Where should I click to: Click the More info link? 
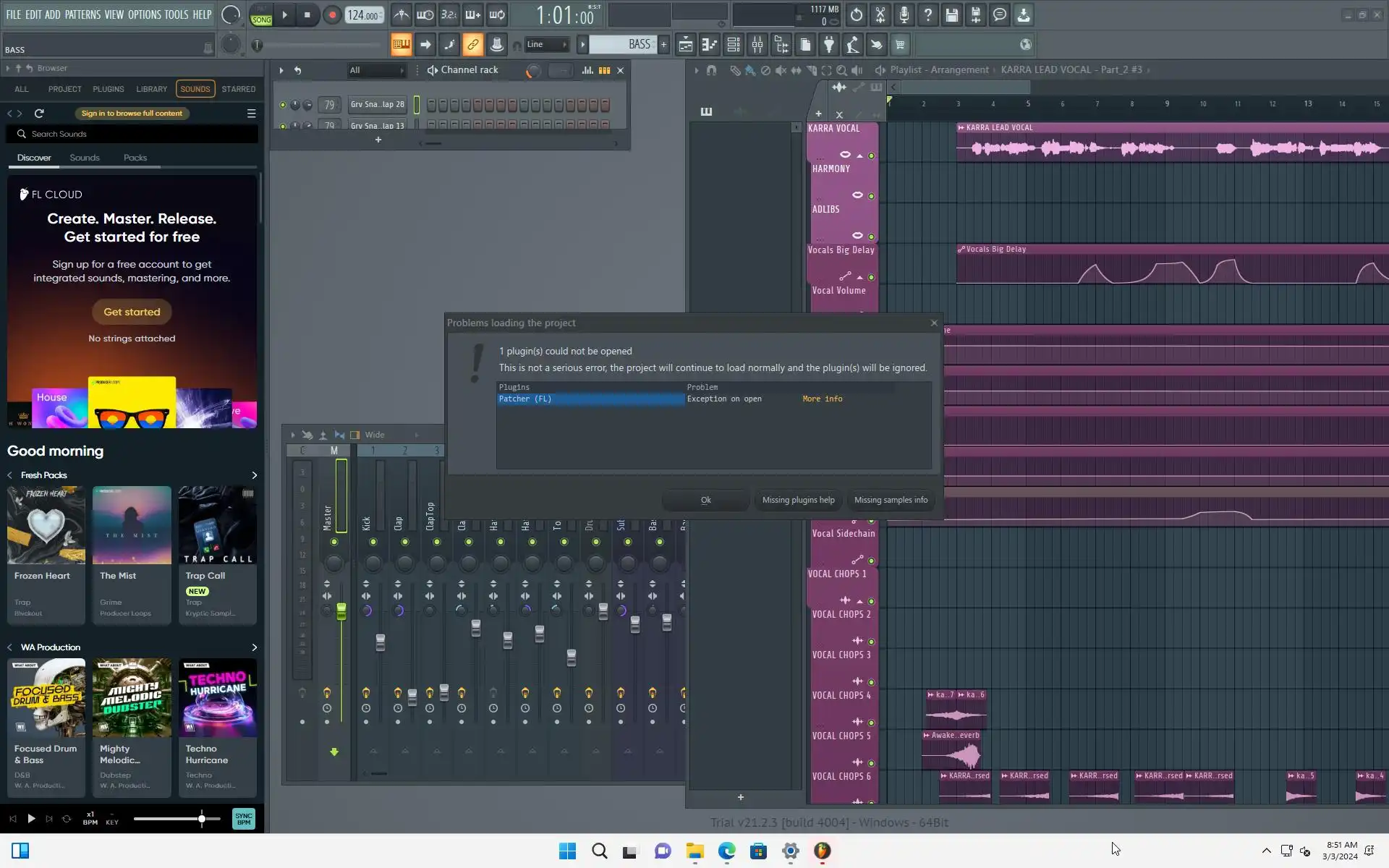click(822, 399)
